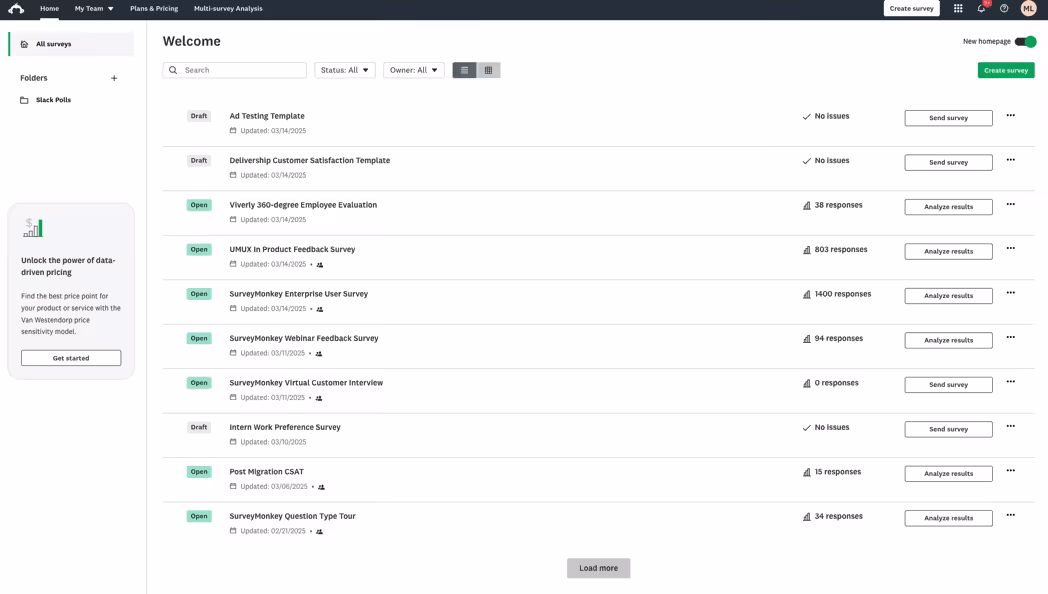The image size is (1048, 594).
Task: Open more options for Viverly 360-degree Employee Evaluation
Action: 1011,204
